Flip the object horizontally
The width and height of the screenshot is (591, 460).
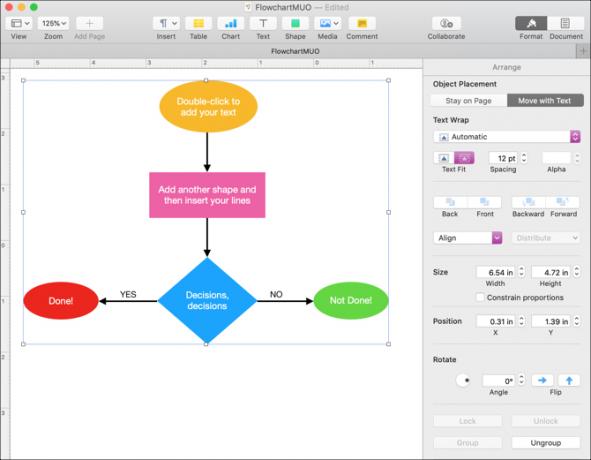542,380
